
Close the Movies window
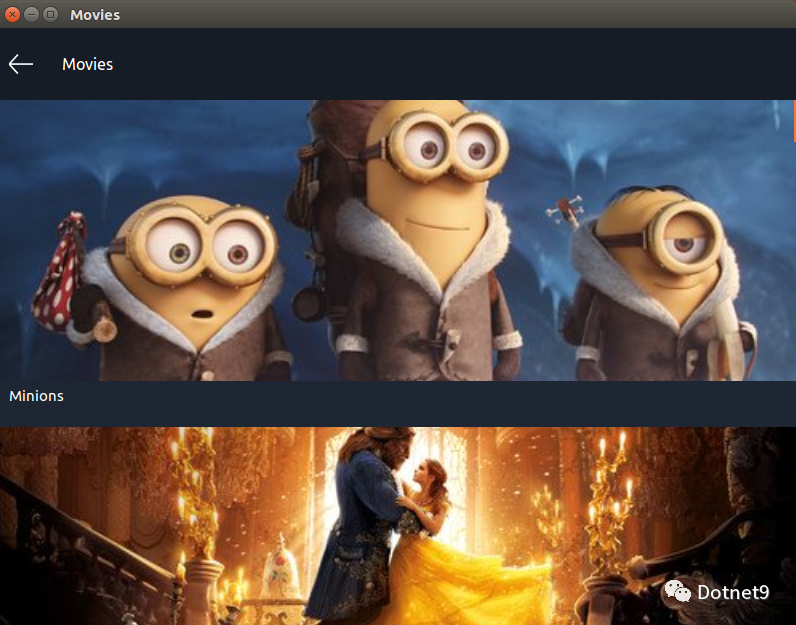(12, 14)
